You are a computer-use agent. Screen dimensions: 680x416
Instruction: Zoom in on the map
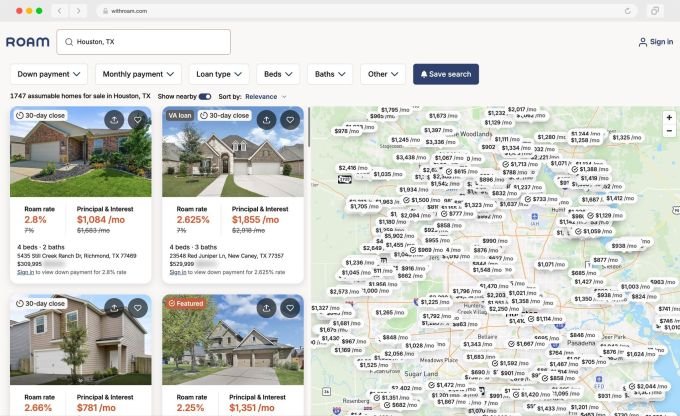[669, 117]
